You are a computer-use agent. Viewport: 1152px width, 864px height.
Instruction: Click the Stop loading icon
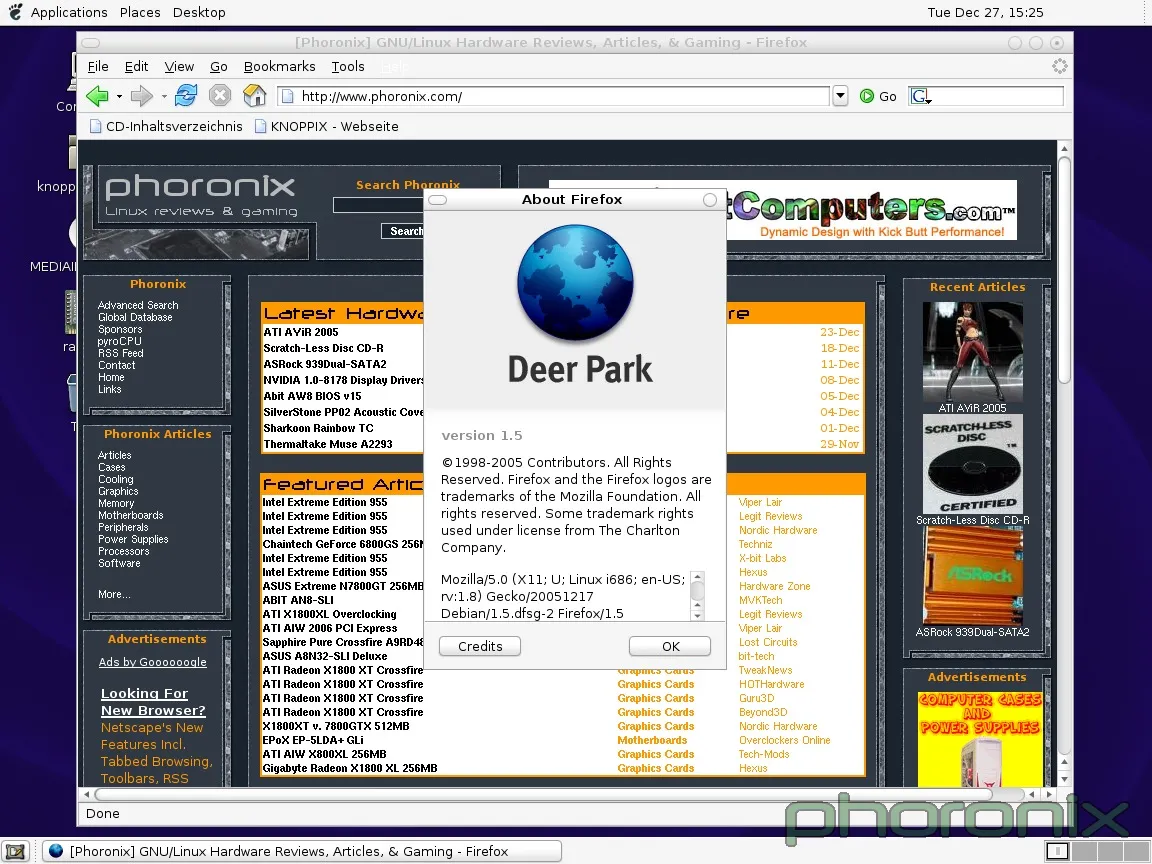coord(220,96)
